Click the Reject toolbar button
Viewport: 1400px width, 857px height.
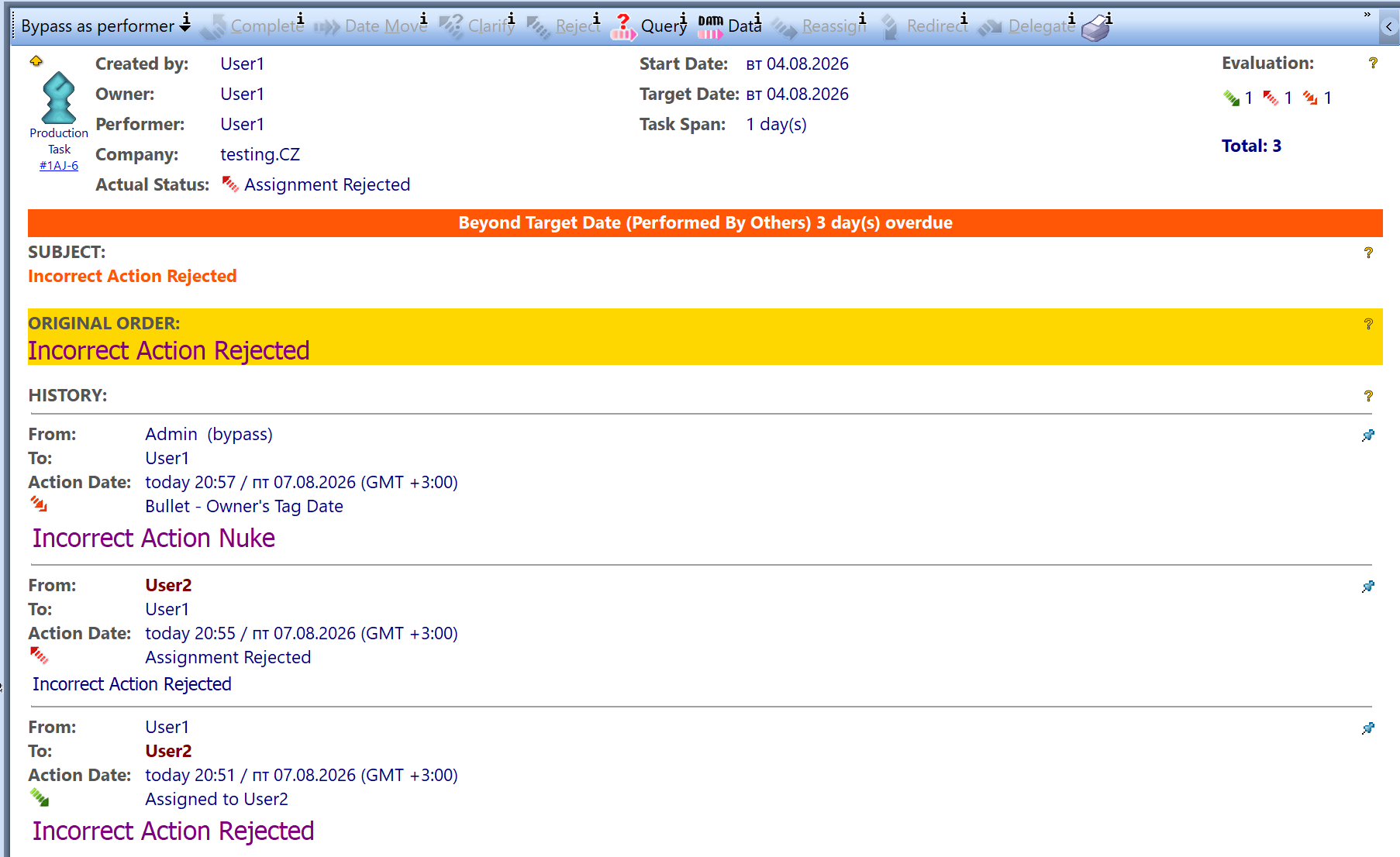pyautogui.click(x=564, y=26)
